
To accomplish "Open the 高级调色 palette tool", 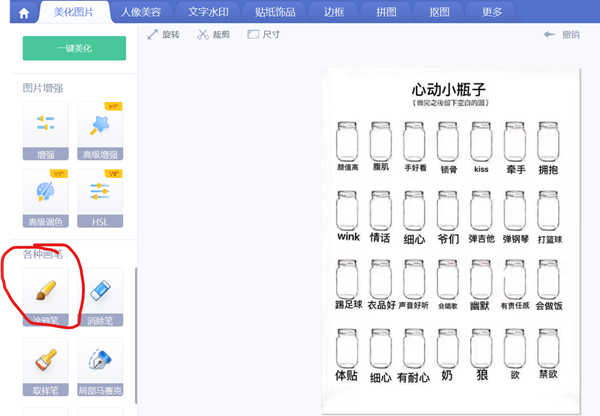I will pos(46,198).
